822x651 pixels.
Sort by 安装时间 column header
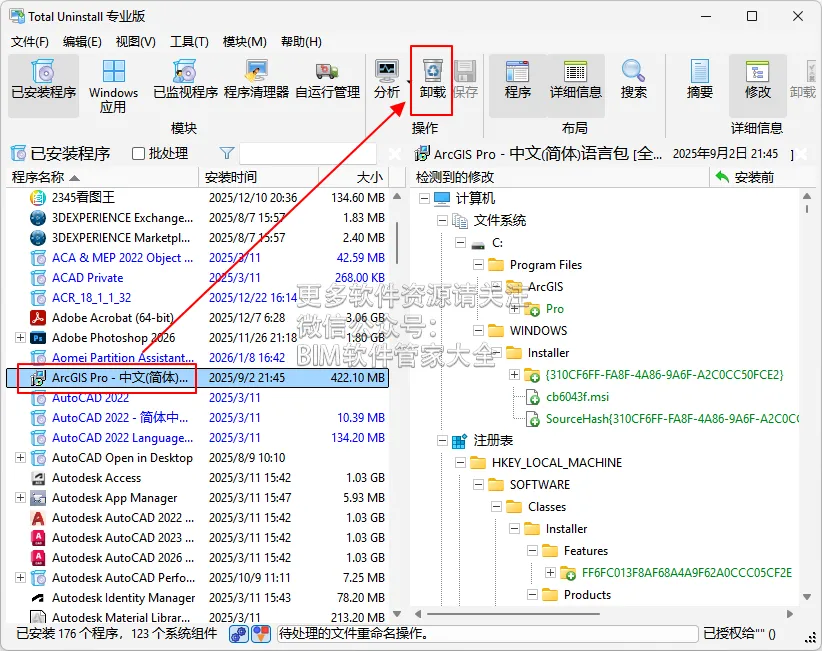258,177
